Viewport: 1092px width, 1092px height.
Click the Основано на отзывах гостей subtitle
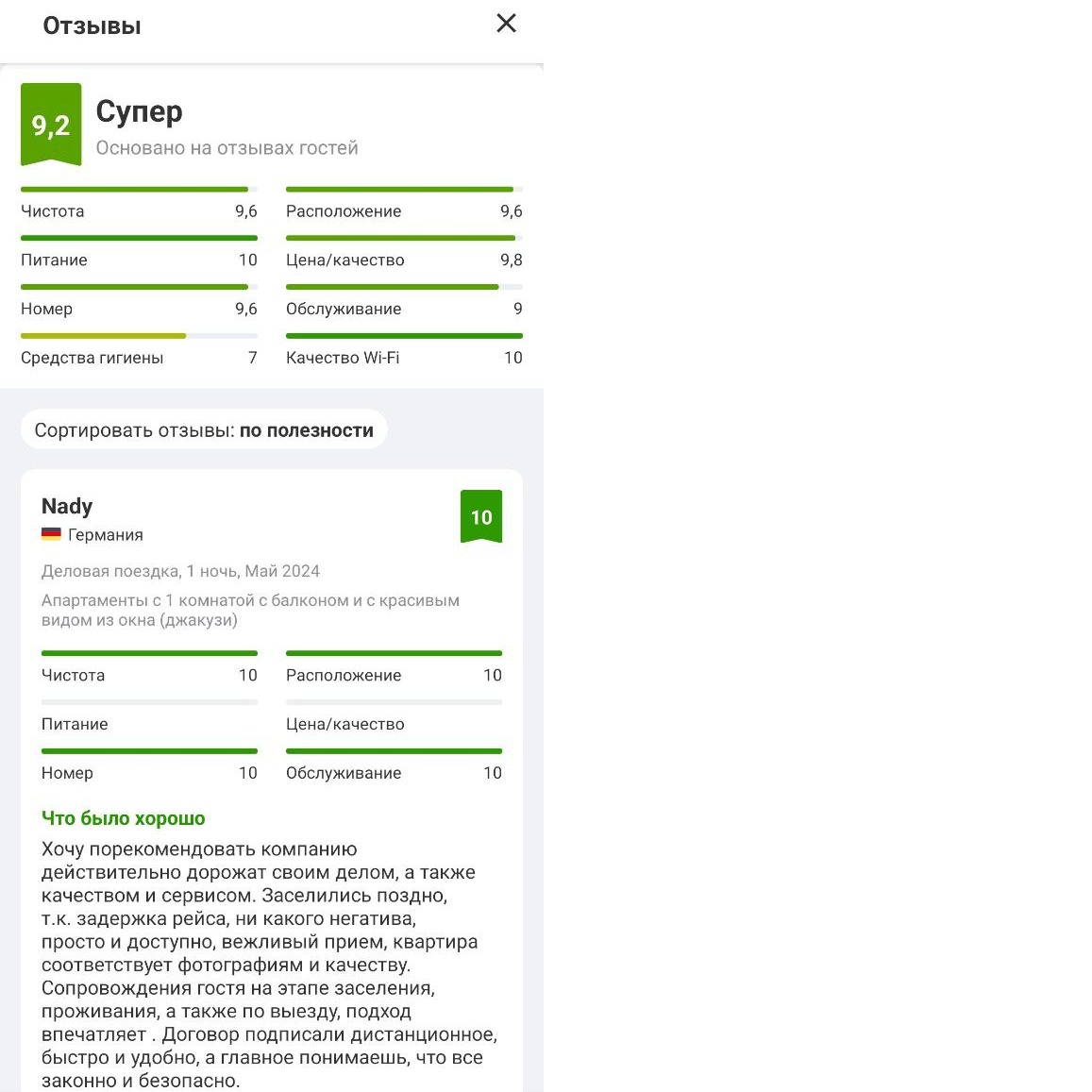pyautogui.click(x=227, y=148)
